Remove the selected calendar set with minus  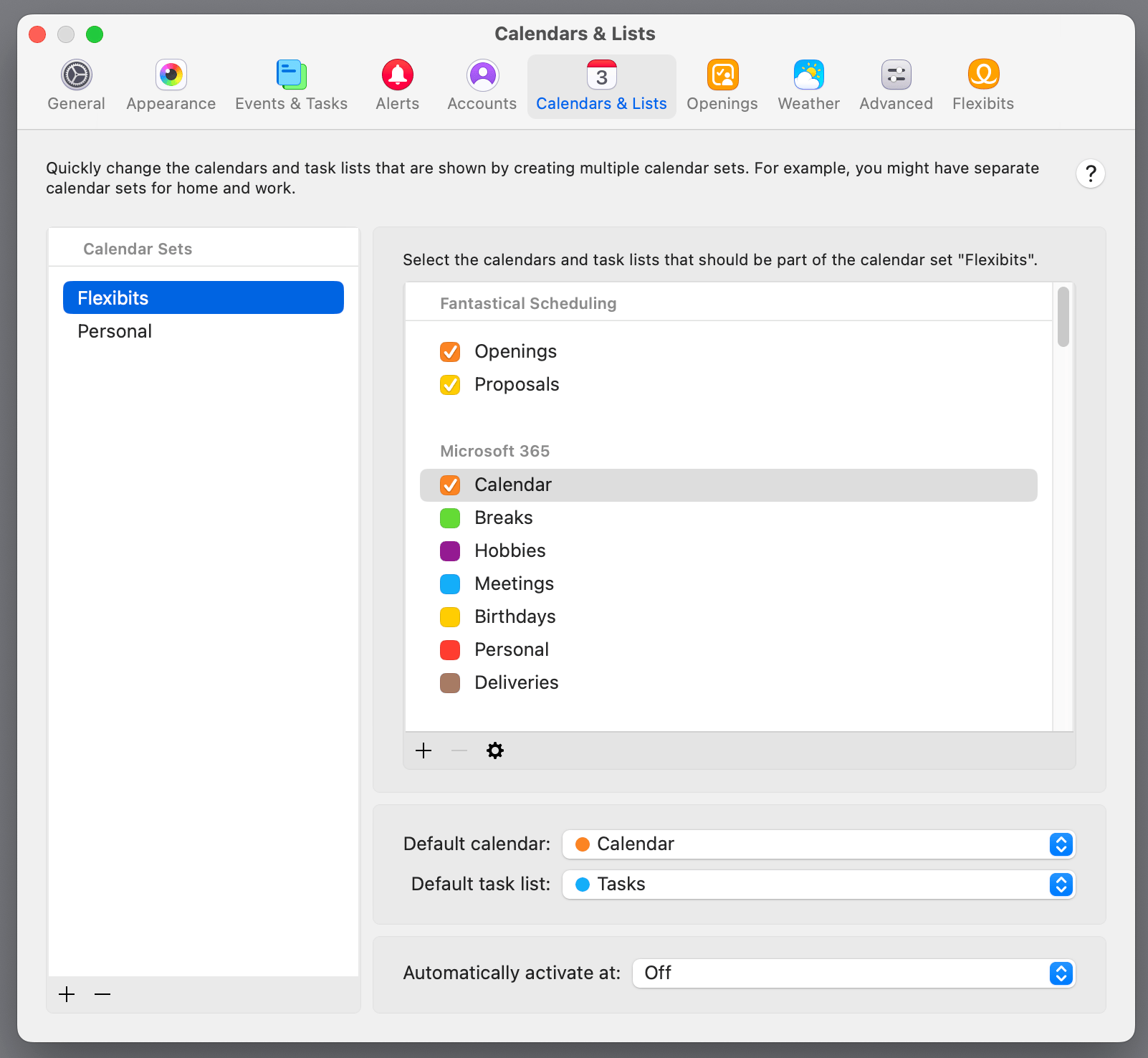tap(102, 994)
